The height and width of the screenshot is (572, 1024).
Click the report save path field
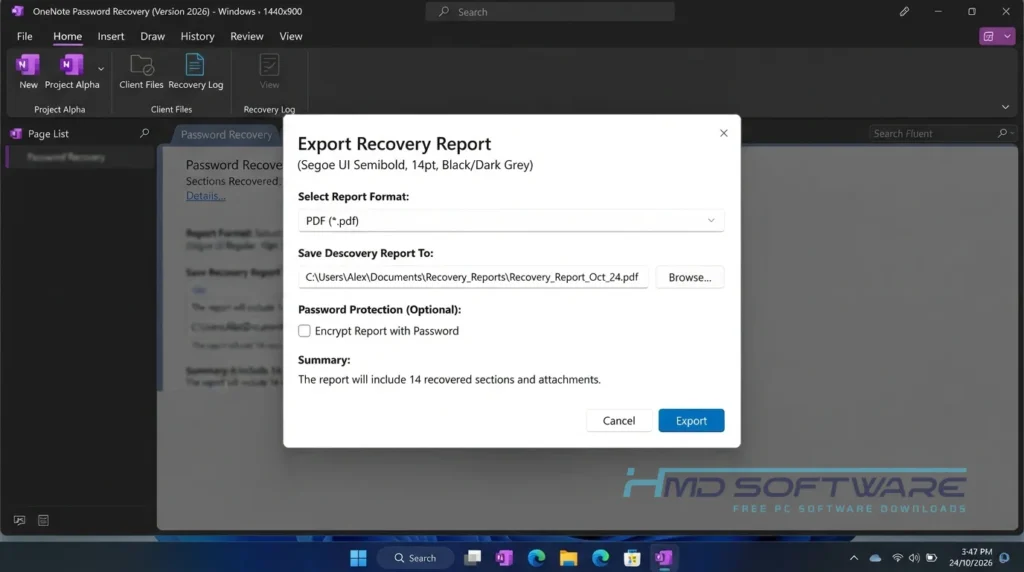tap(473, 277)
